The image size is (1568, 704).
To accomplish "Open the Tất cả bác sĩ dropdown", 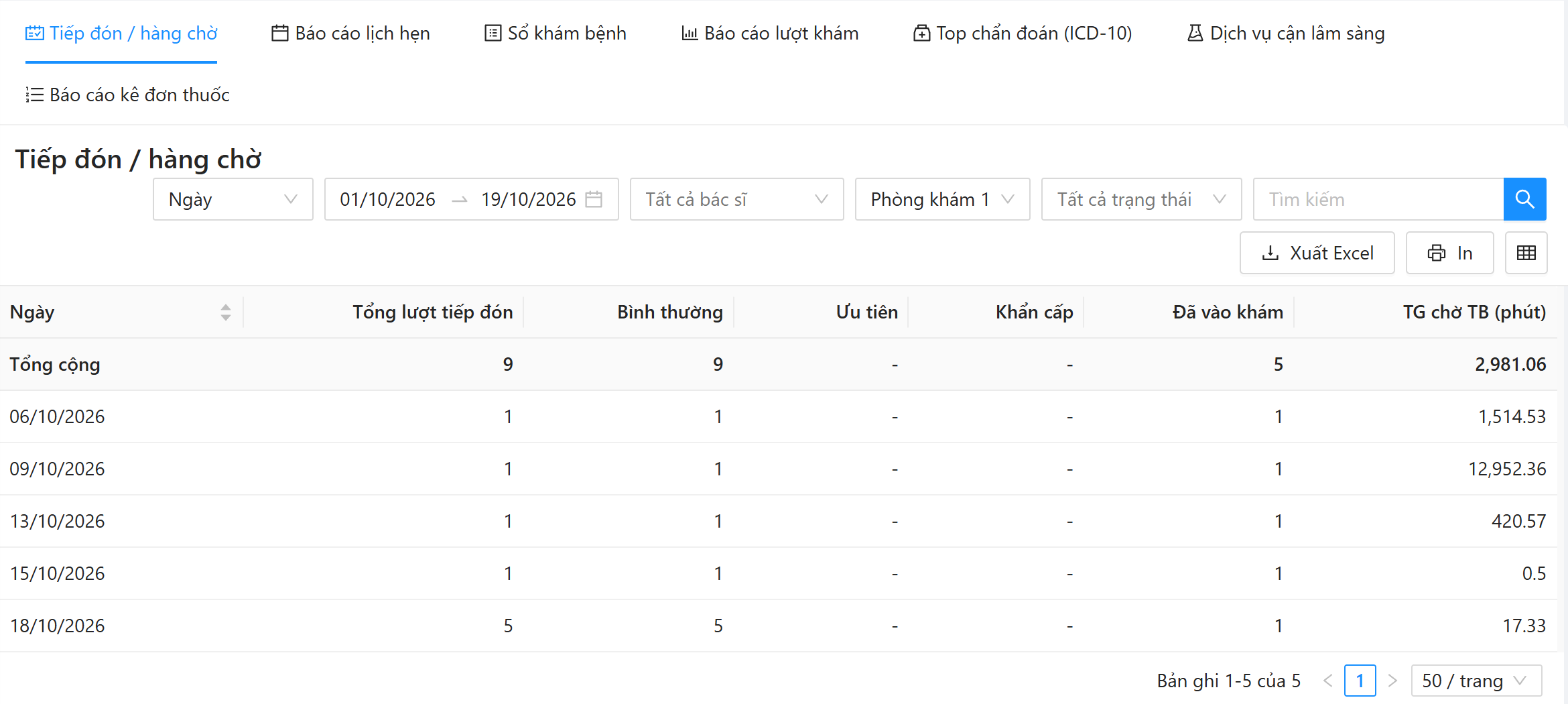I will pyautogui.click(x=736, y=199).
